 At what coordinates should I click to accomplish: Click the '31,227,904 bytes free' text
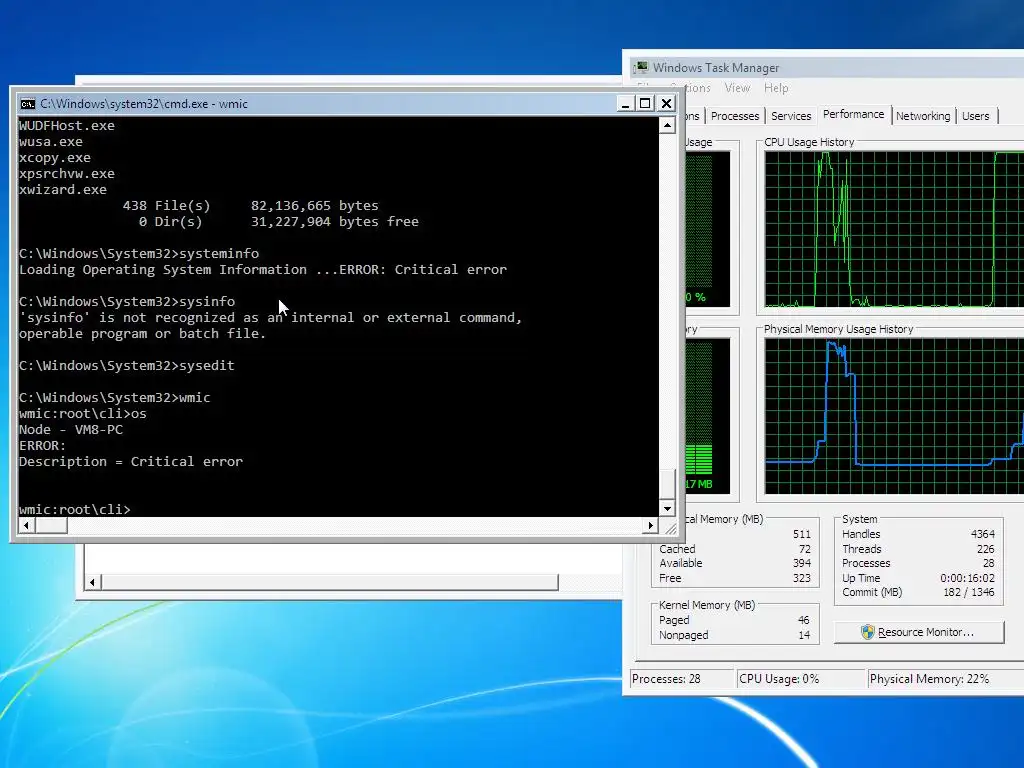point(334,221)
